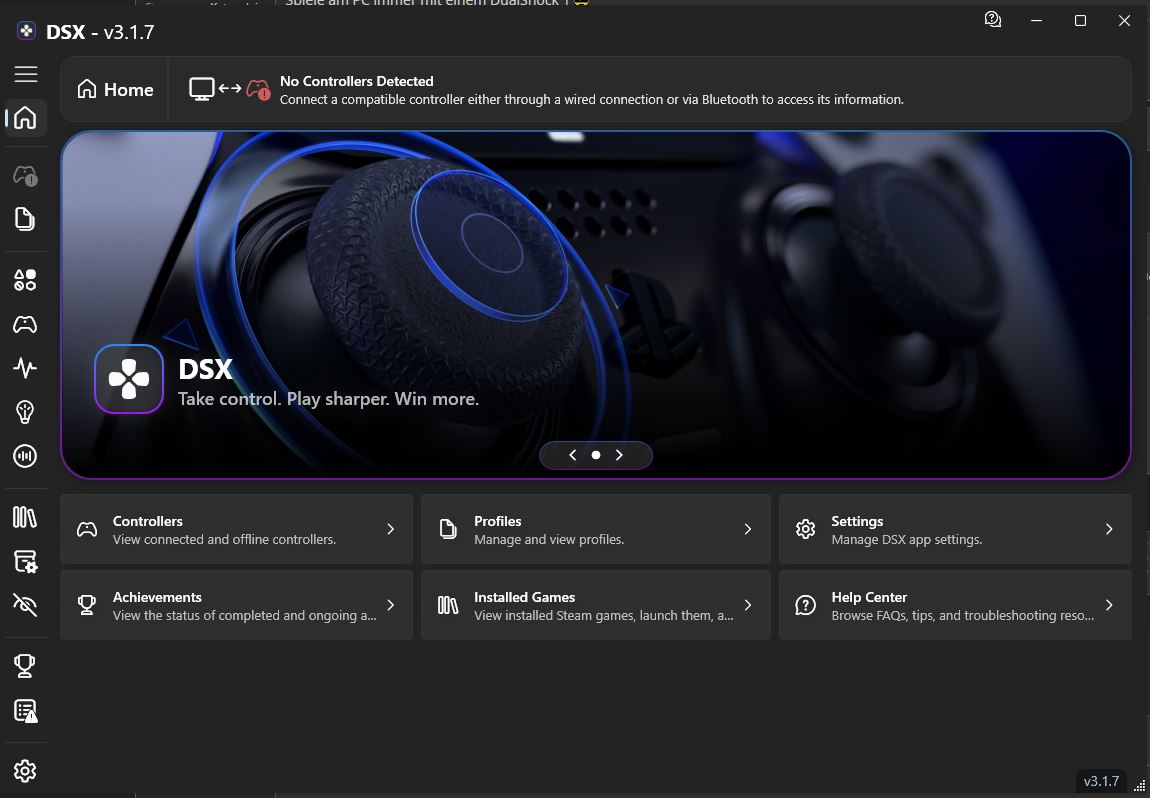Open the audio bars circle icon in sidebar
1150x798 pixels.
click(26, 456)
